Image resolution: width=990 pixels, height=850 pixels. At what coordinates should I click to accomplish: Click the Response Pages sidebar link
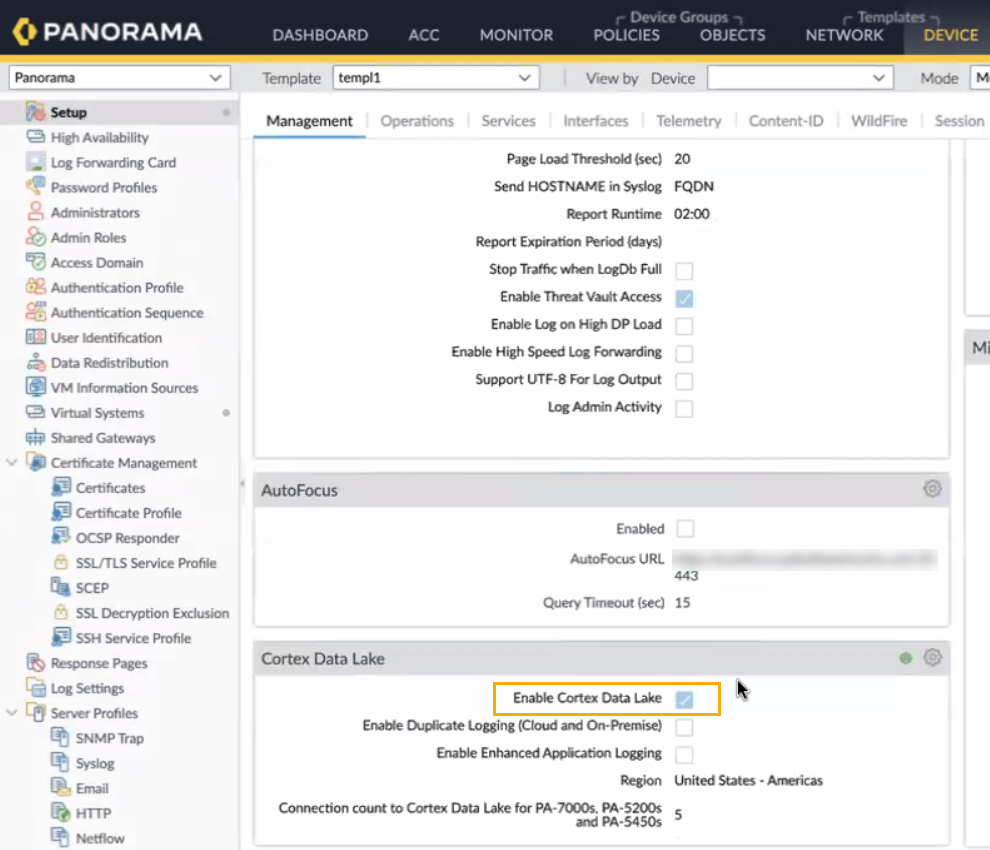click(x=99, y=663)
